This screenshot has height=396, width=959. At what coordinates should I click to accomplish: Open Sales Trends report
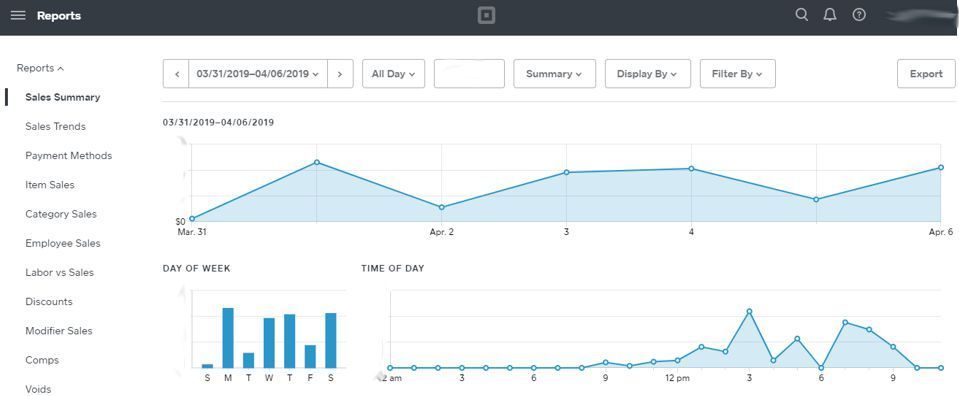pyautogui.click(x=56, y=127)
